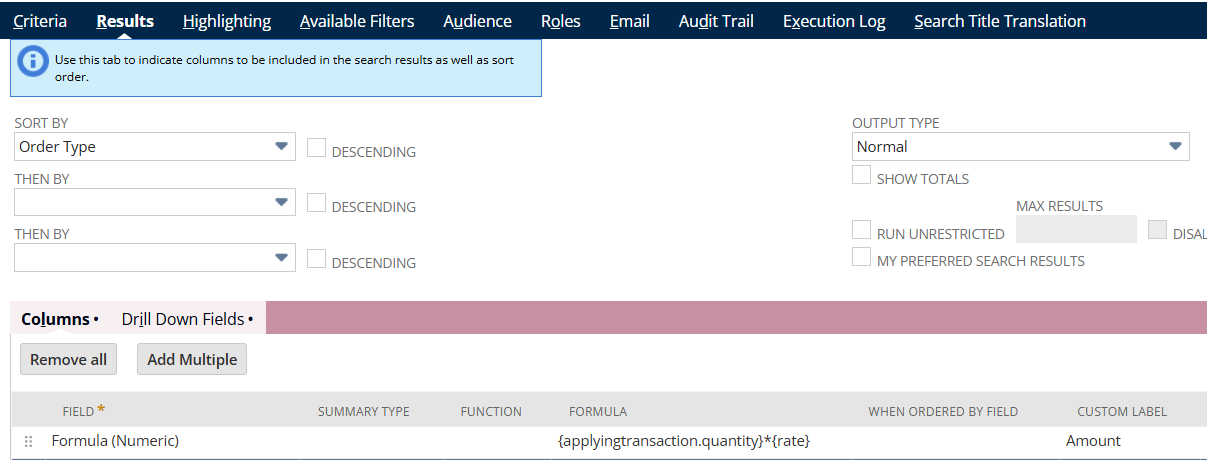Go to the Available Filters tab

tap(357, 21)
